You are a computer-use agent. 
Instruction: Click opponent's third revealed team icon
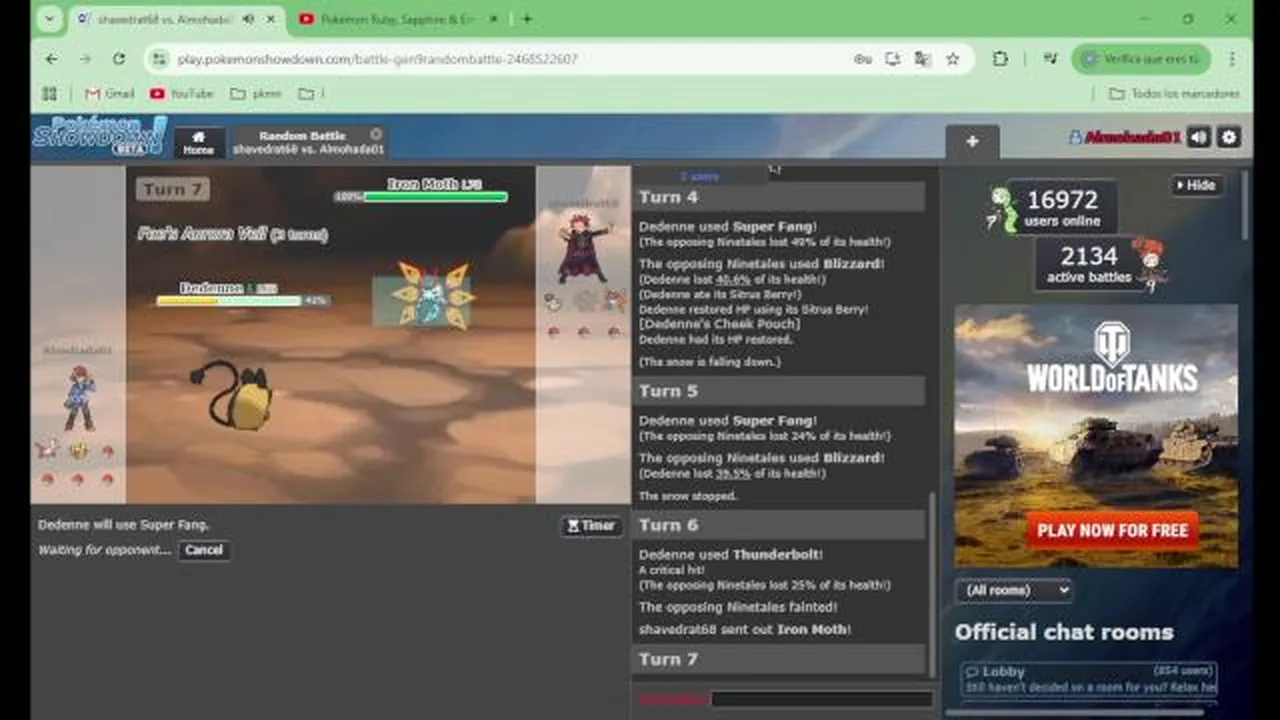(614, 300)
